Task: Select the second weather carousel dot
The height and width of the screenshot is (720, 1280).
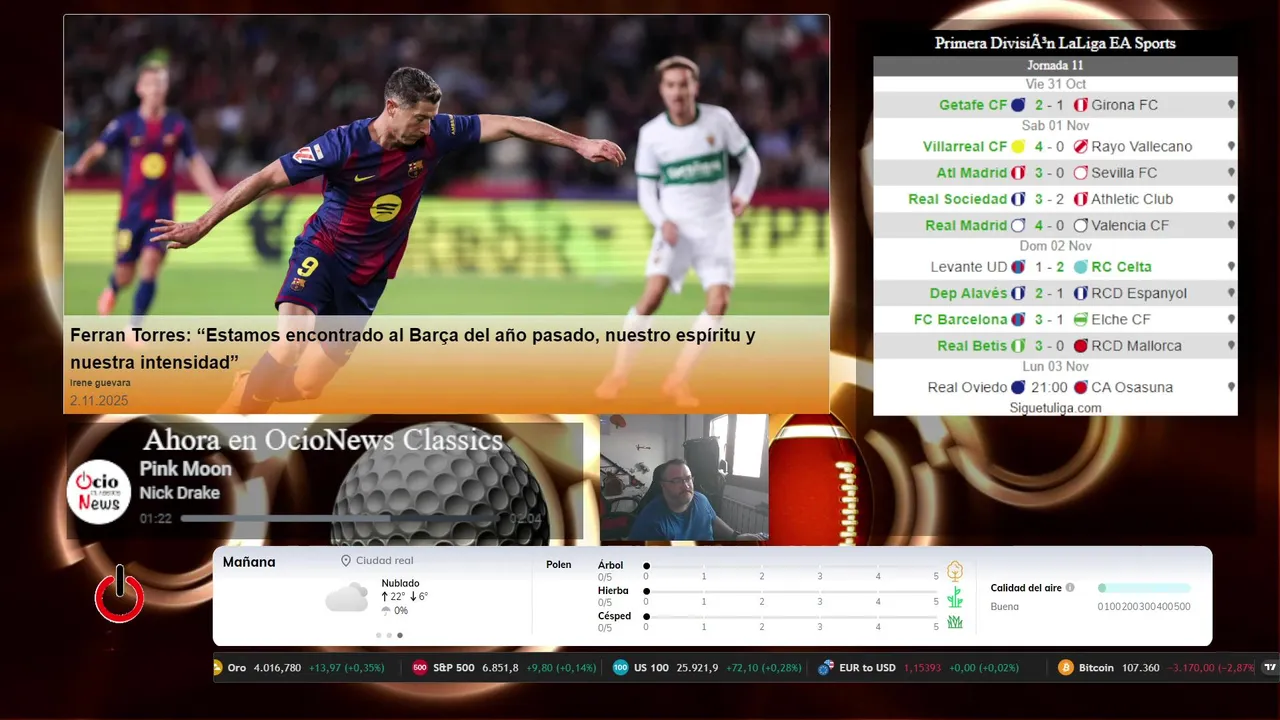Action: (x=389, y=635)
